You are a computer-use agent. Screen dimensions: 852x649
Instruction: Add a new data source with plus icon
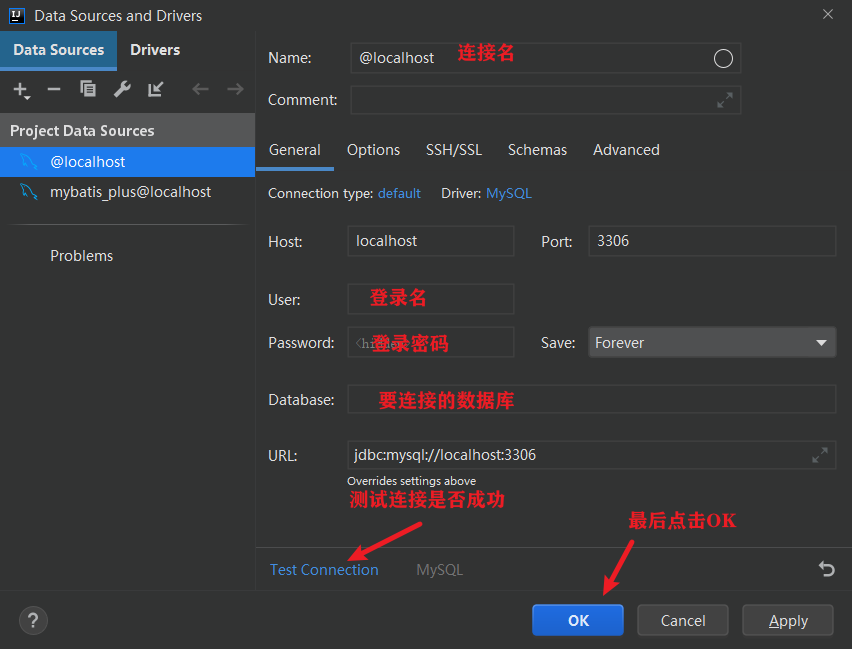pos(21,89)
